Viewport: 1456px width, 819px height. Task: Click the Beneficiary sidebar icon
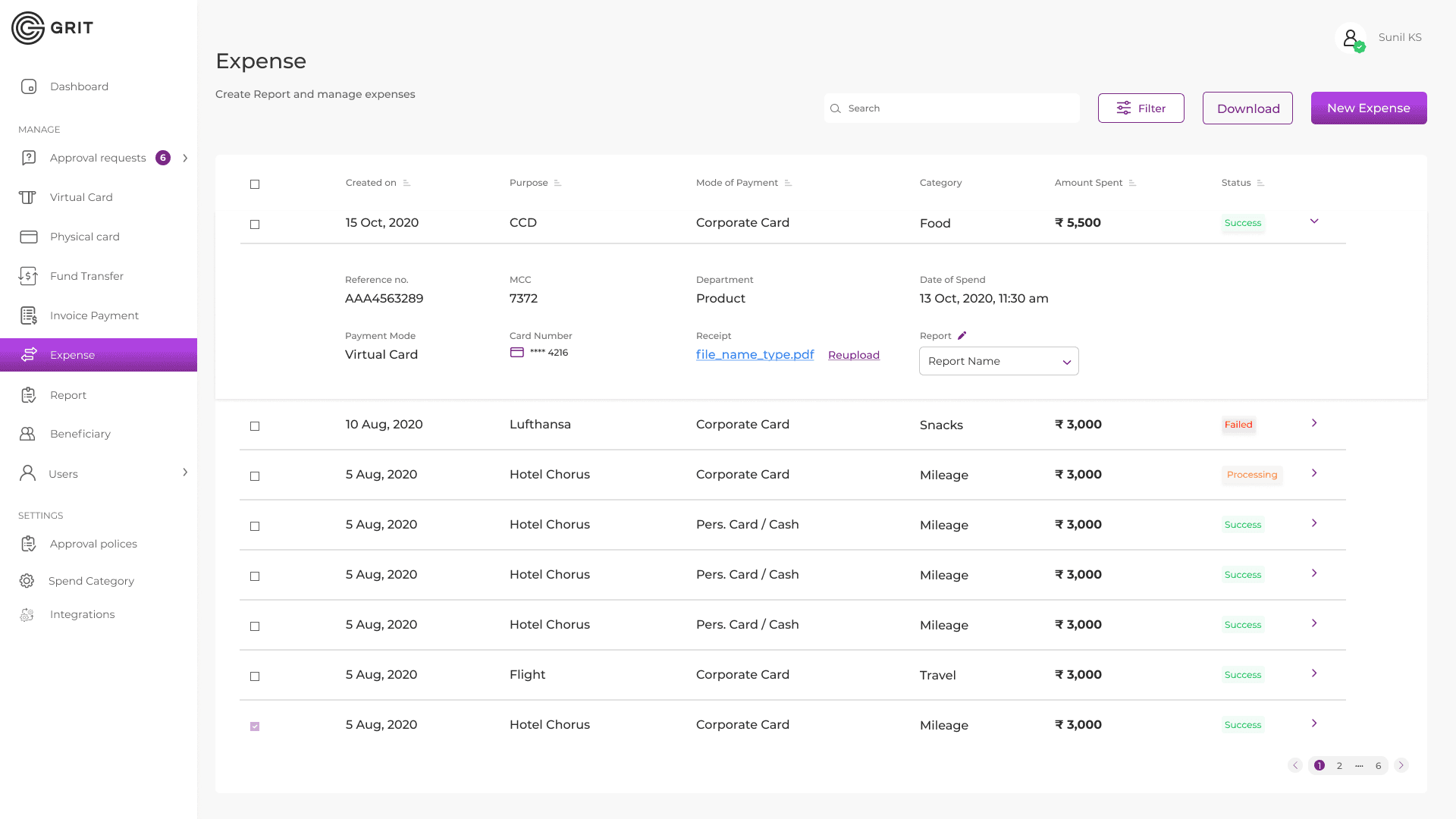(27, 434)
